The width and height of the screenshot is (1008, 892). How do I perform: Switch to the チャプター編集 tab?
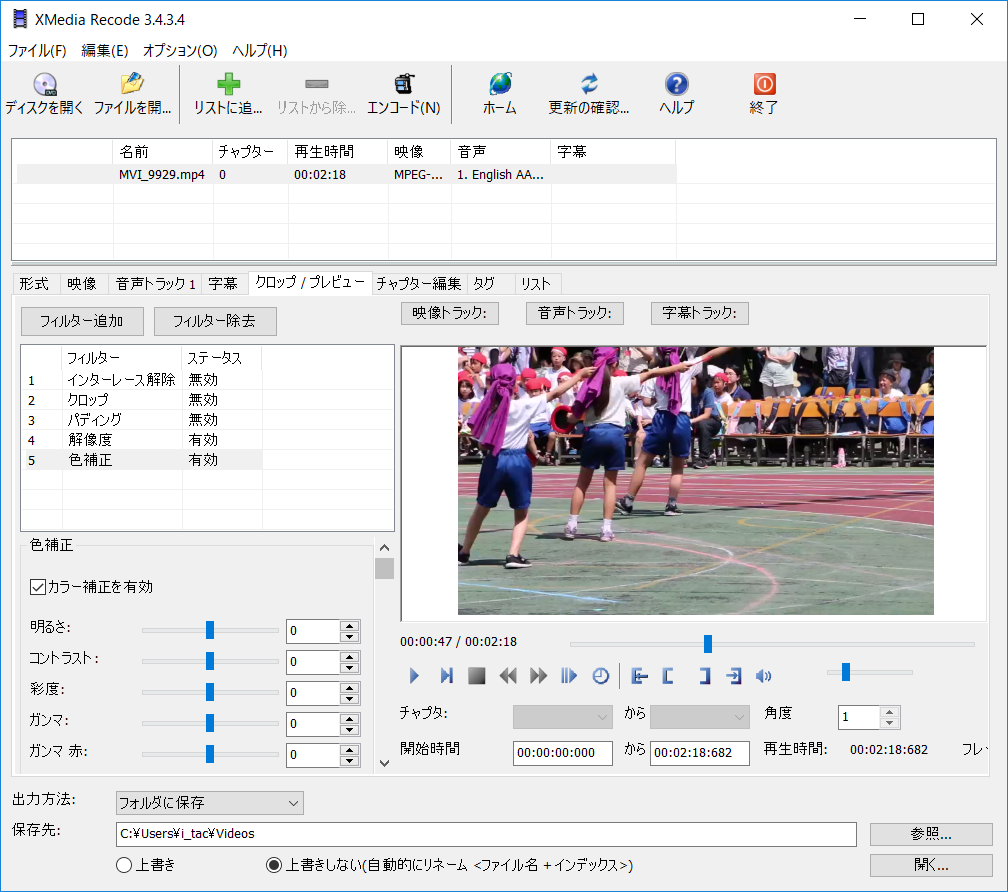pos(418,284)
